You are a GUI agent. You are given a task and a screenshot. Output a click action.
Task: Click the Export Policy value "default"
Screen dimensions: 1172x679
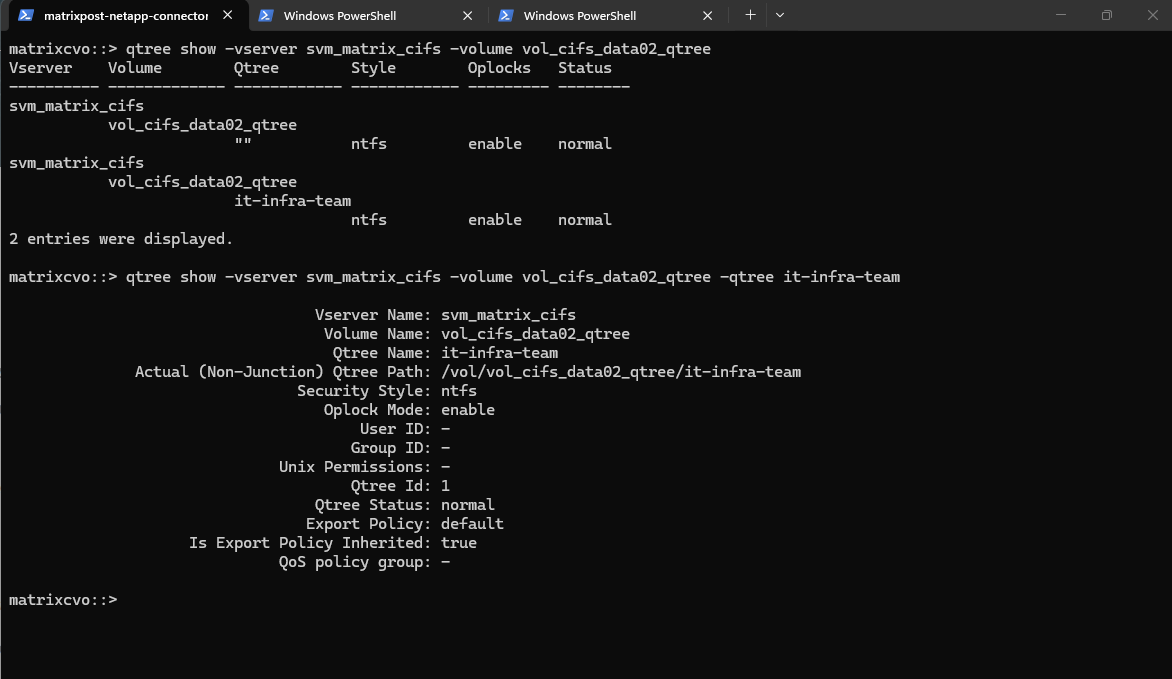pyautogui.click(x=472, y=524)
